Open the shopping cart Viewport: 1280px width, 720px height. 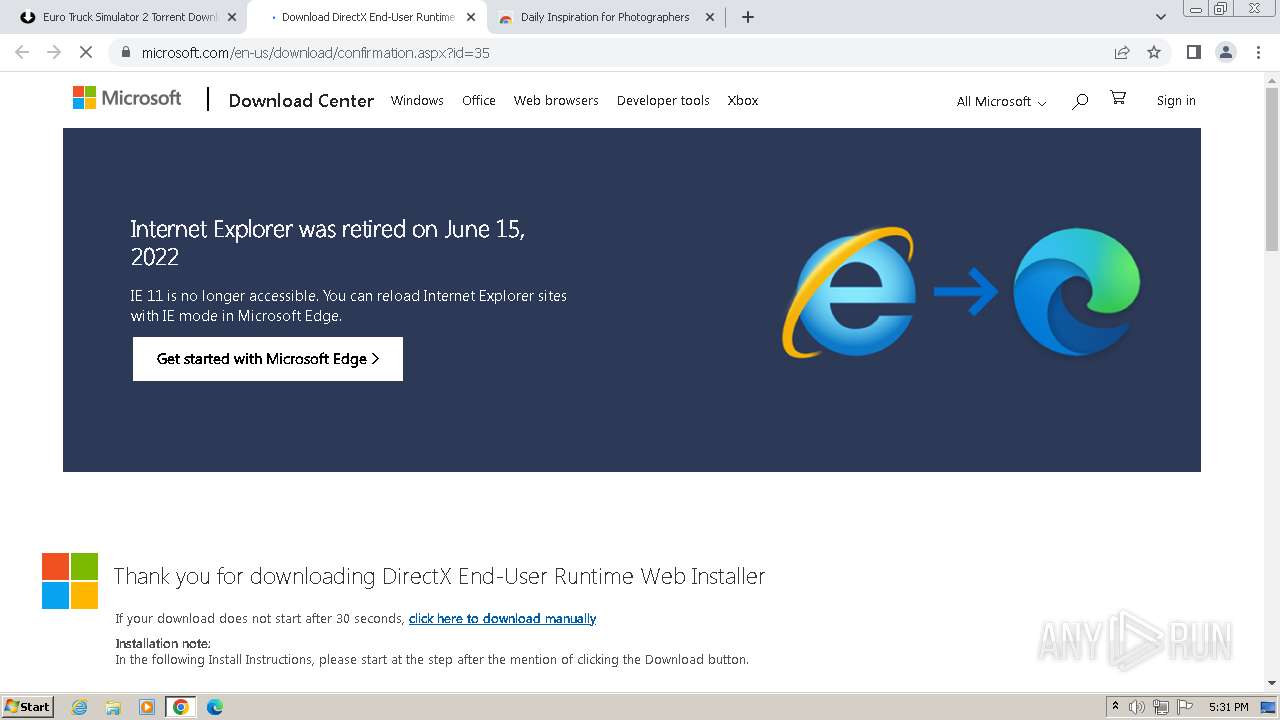coord(1118,98)
